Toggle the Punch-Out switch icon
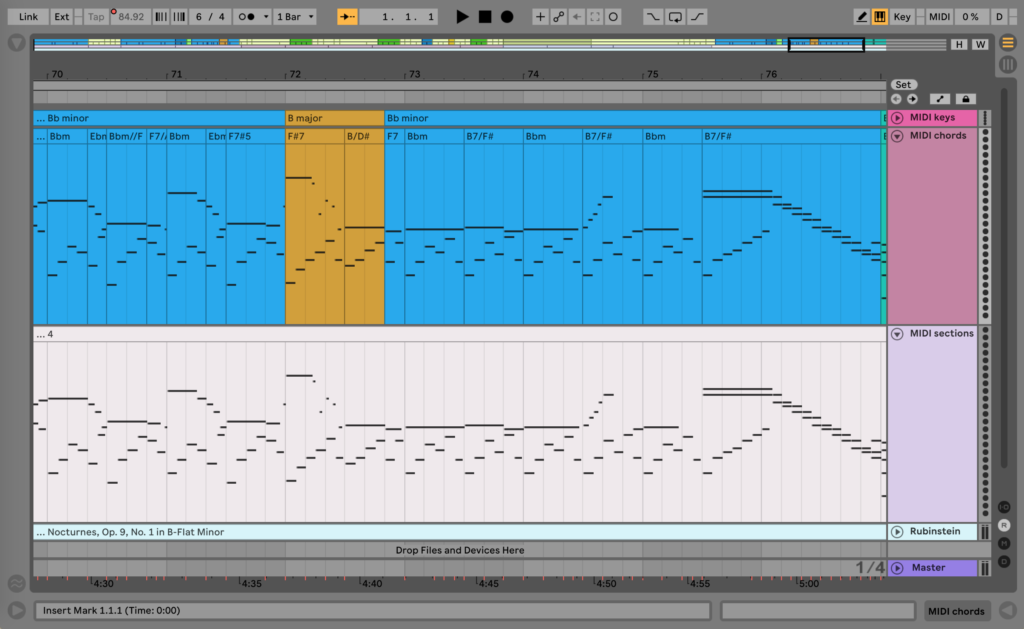 coord(697,16)
